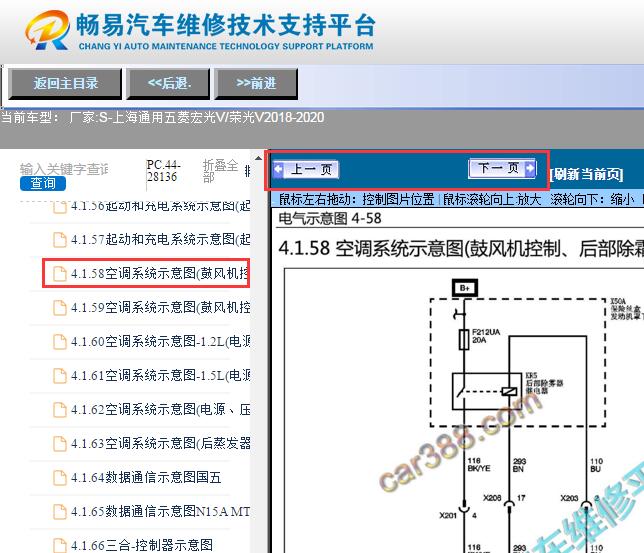This screenshot has height=553, width=644.
Task: Click document icon beside 4.1.64
Action: (x=60, y=478)
